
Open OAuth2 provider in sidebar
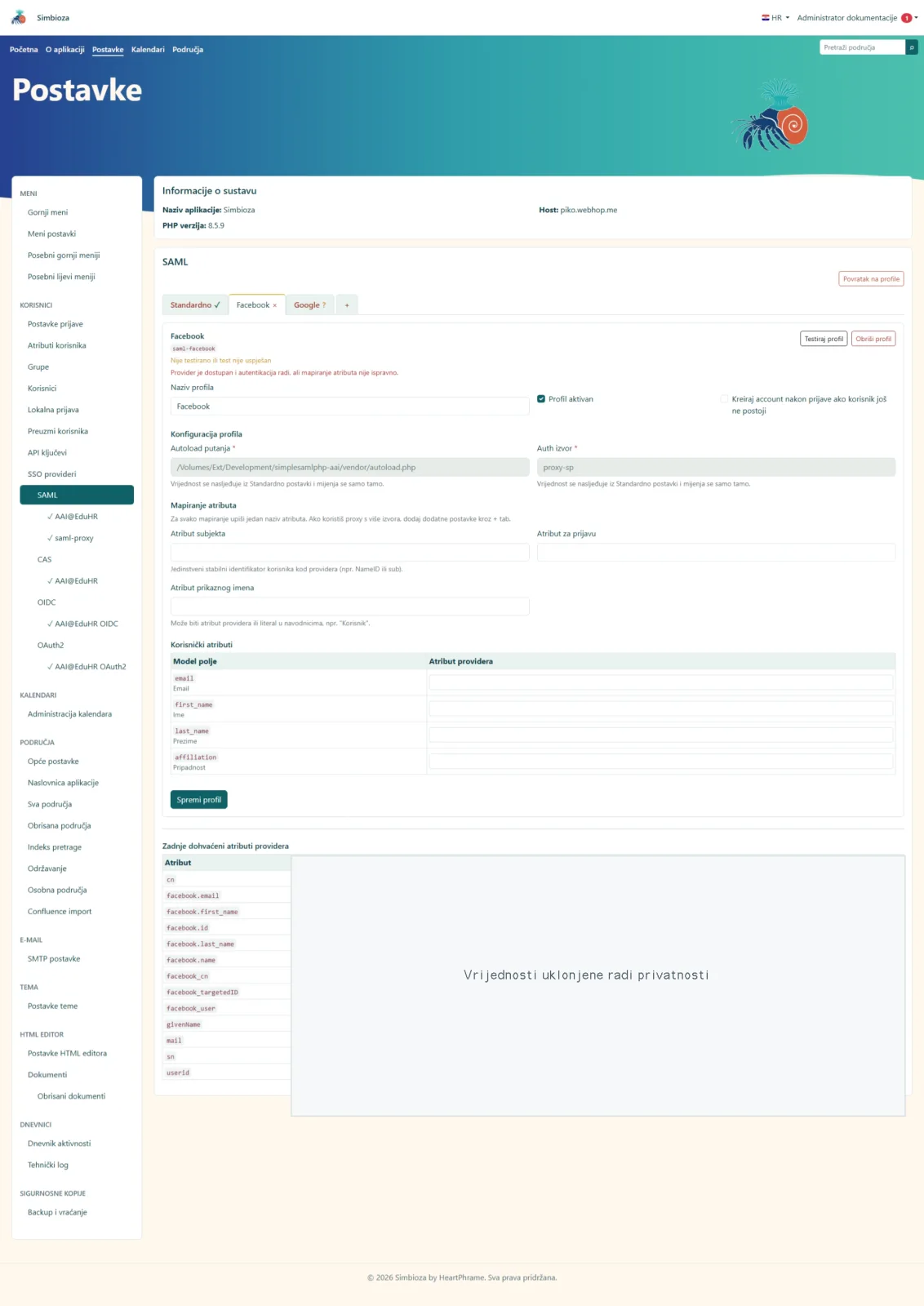pyautogui.click(x=51, y=646)
